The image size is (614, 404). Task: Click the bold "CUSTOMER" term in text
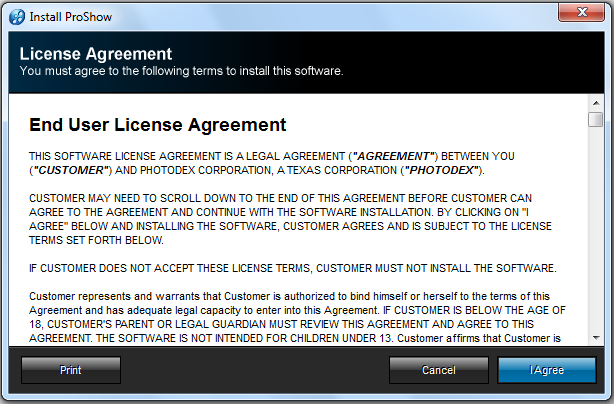pos(71,170)
